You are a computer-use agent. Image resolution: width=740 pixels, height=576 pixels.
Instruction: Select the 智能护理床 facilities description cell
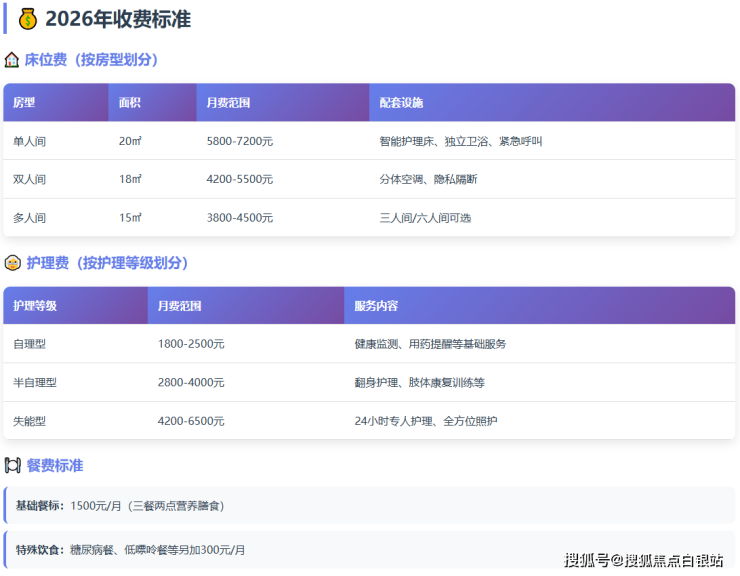(x=461, y=141)
